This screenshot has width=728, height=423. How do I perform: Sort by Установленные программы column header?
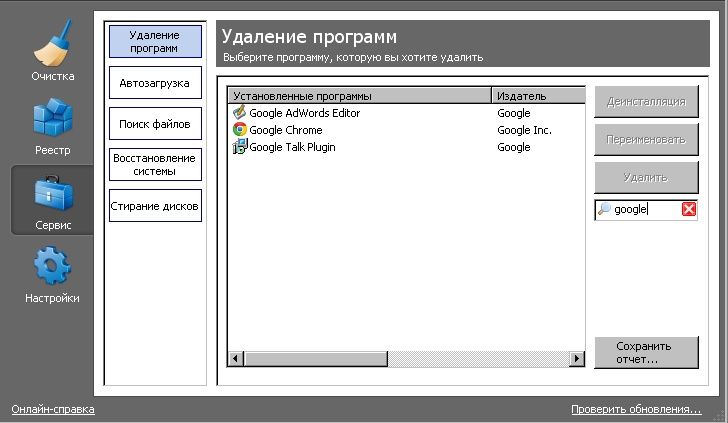tap(359, 96)
